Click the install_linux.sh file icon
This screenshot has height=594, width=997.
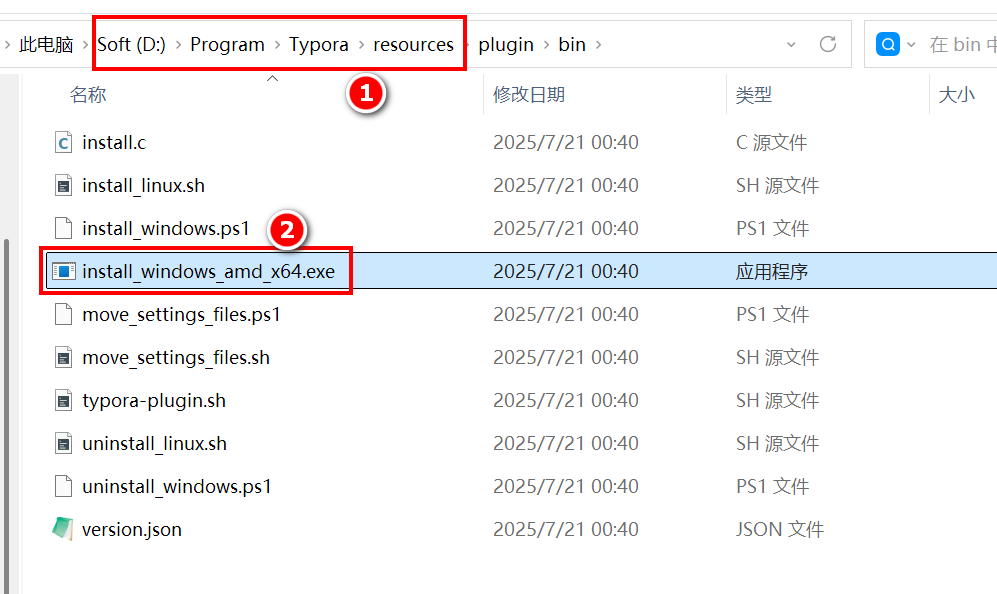(x=64, y=186)
